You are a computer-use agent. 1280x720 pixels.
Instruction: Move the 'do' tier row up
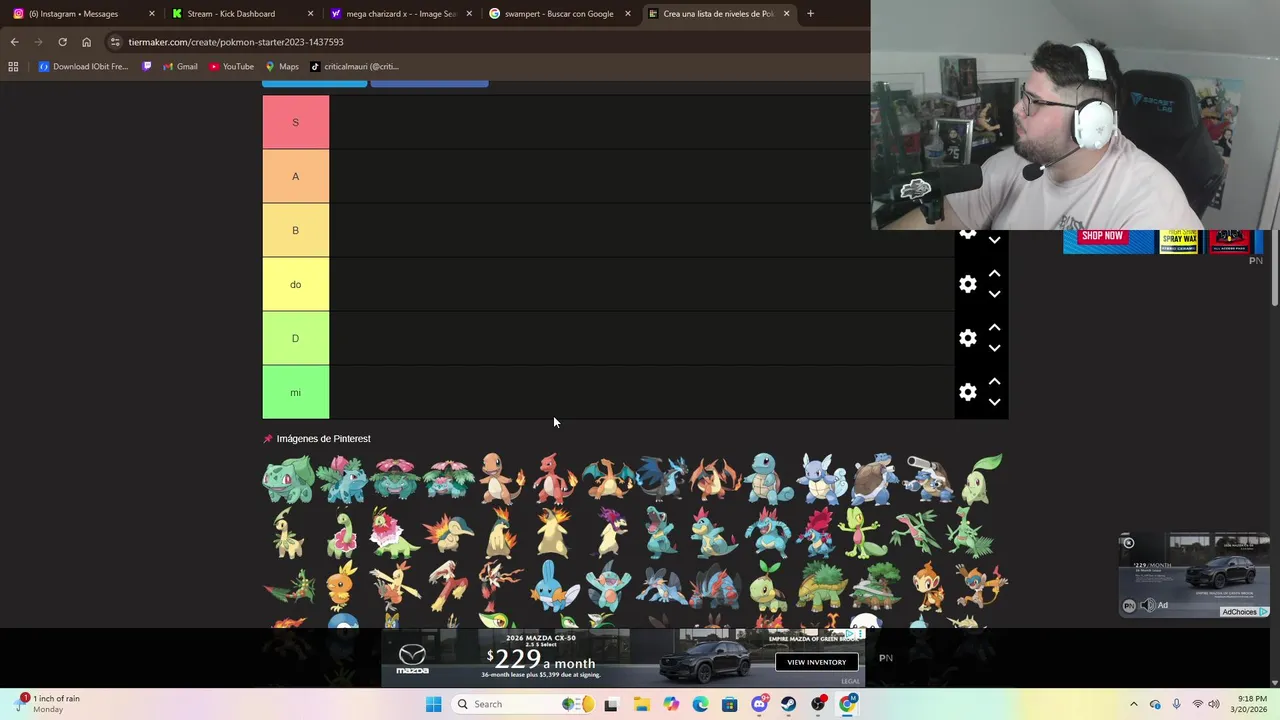pos(994,273)
